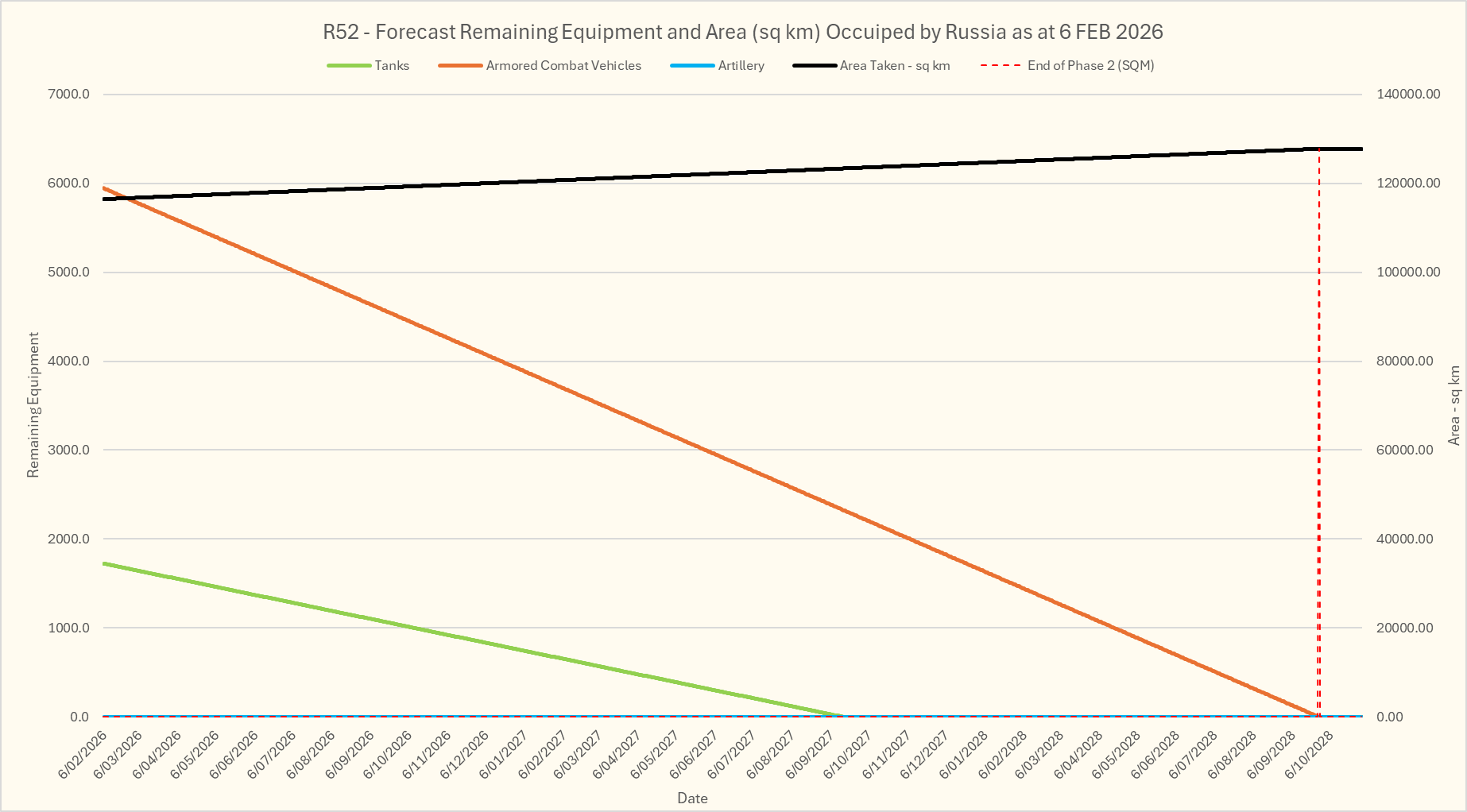This screenshot has width=1467, height=812.
Task: Click the Date axis title
Action: click(692, 798)
